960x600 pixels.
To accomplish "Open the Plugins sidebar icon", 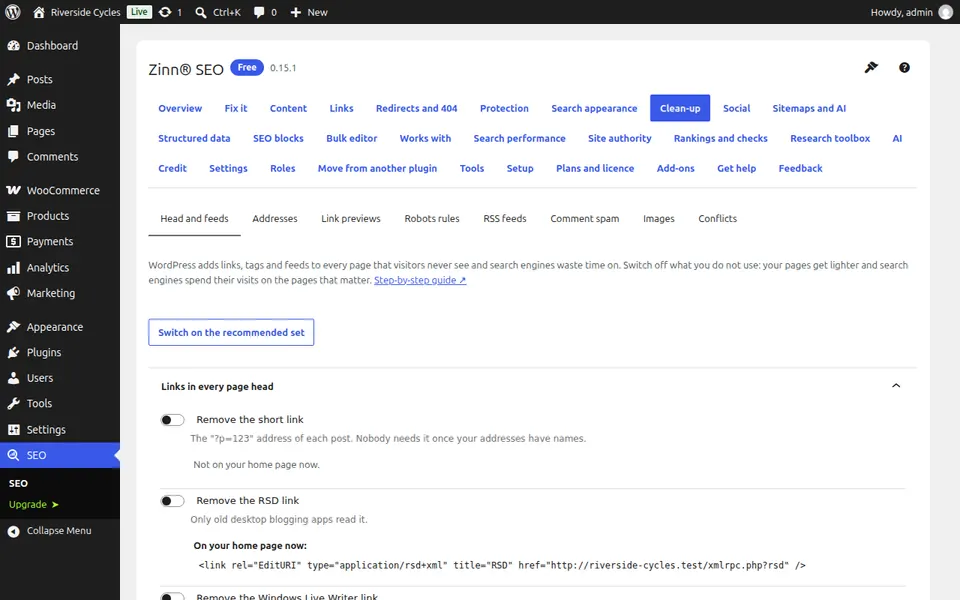I will click(13, 353).
